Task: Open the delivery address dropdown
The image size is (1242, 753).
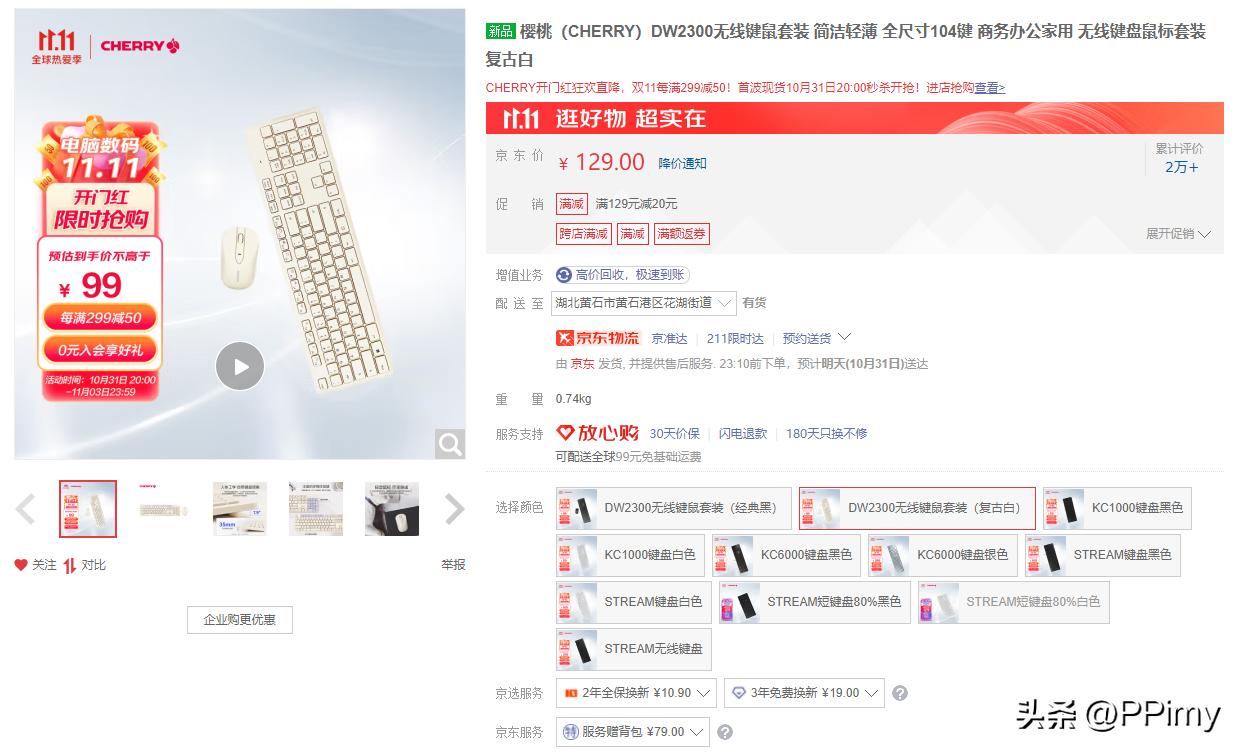Action: (644, 303)
